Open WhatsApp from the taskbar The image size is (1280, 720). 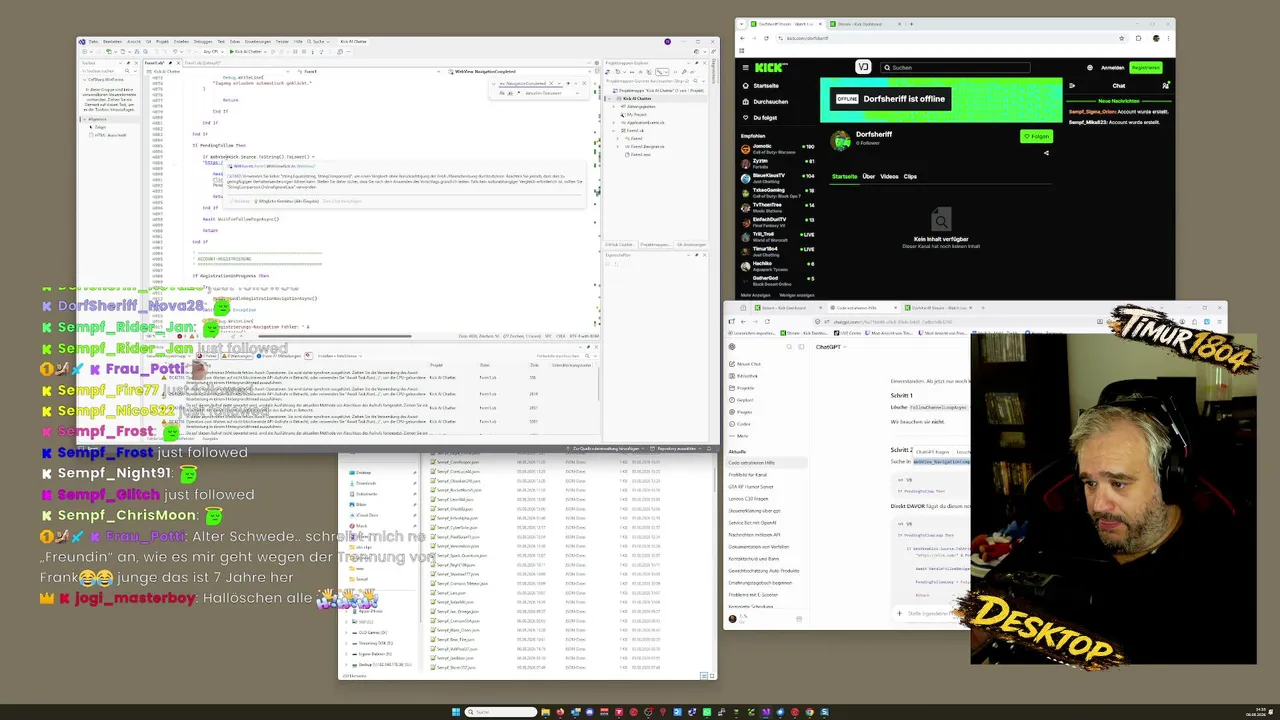click(707, 712)
